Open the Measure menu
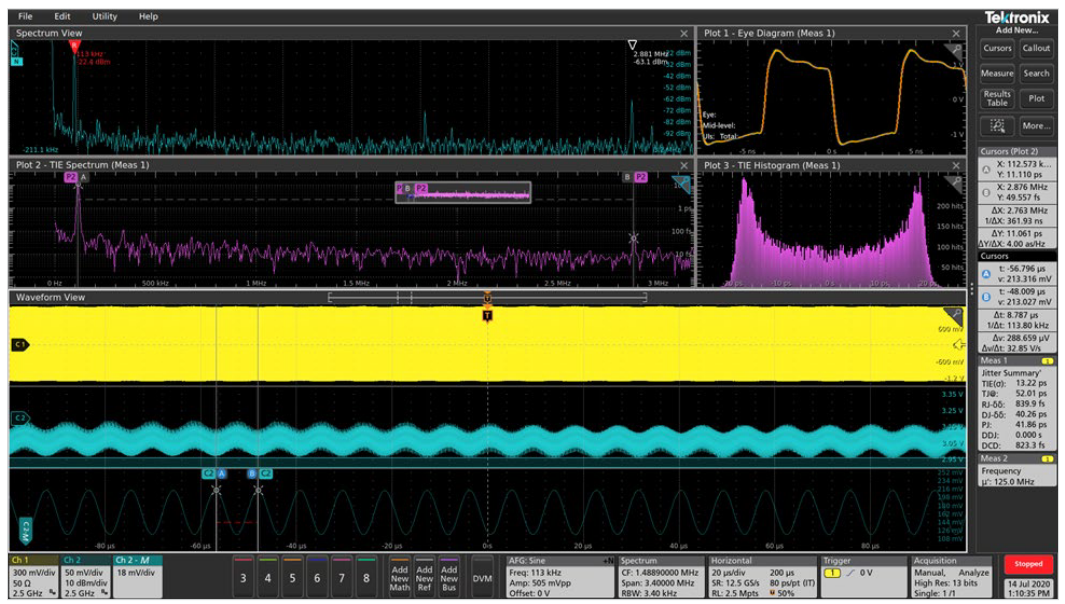The image size is (1065, 604). coord(995,73)
